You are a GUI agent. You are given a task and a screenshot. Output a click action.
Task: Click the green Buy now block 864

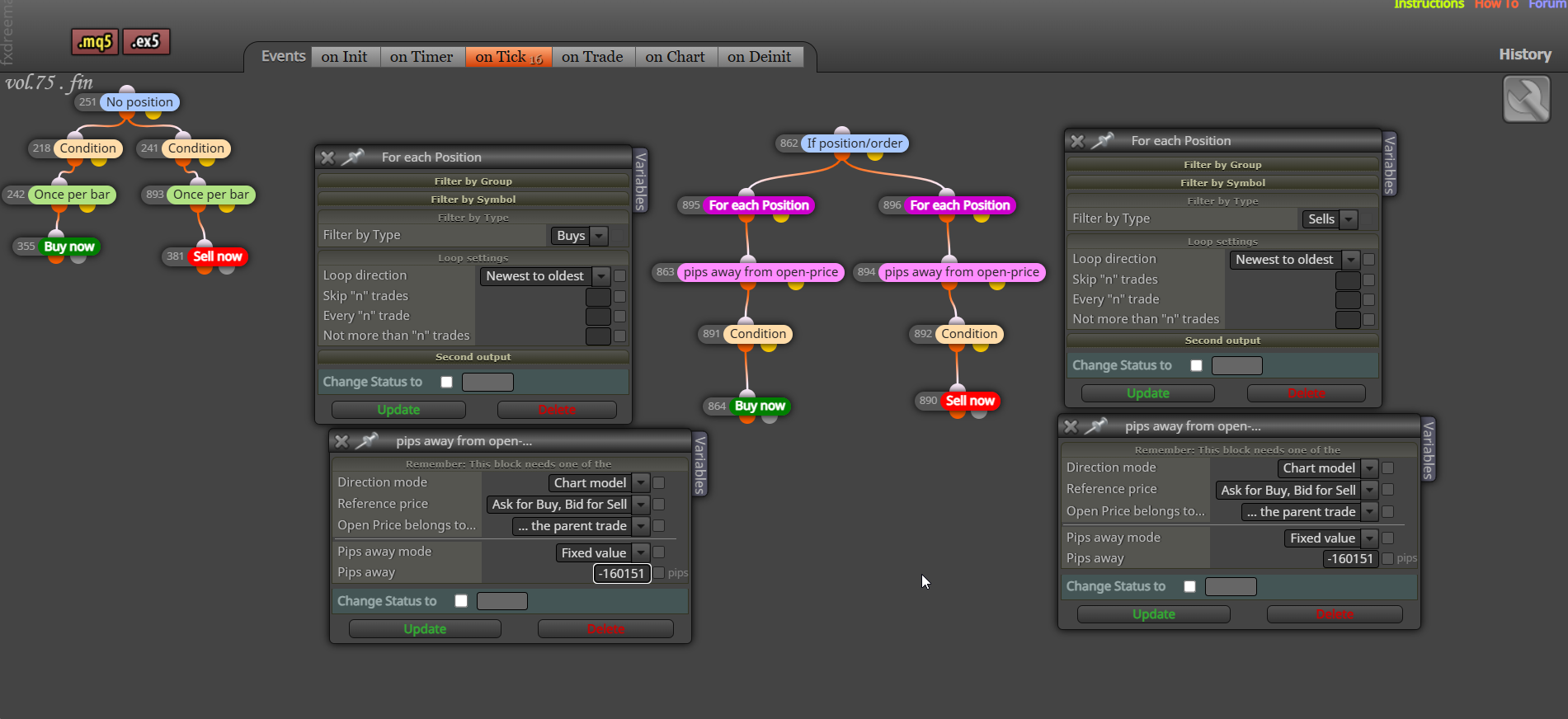(x=760, y=406)
